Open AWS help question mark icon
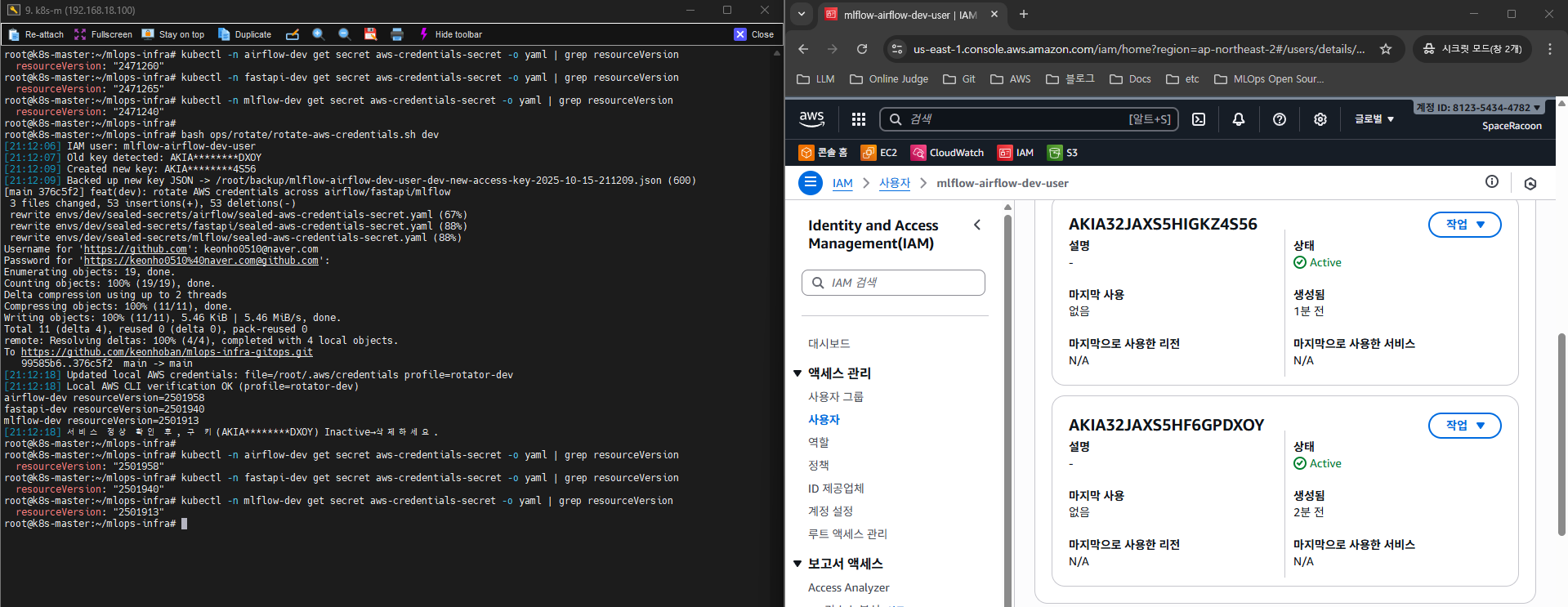The width and height of the screenshot is (1568, 607). coord(1280,119)
